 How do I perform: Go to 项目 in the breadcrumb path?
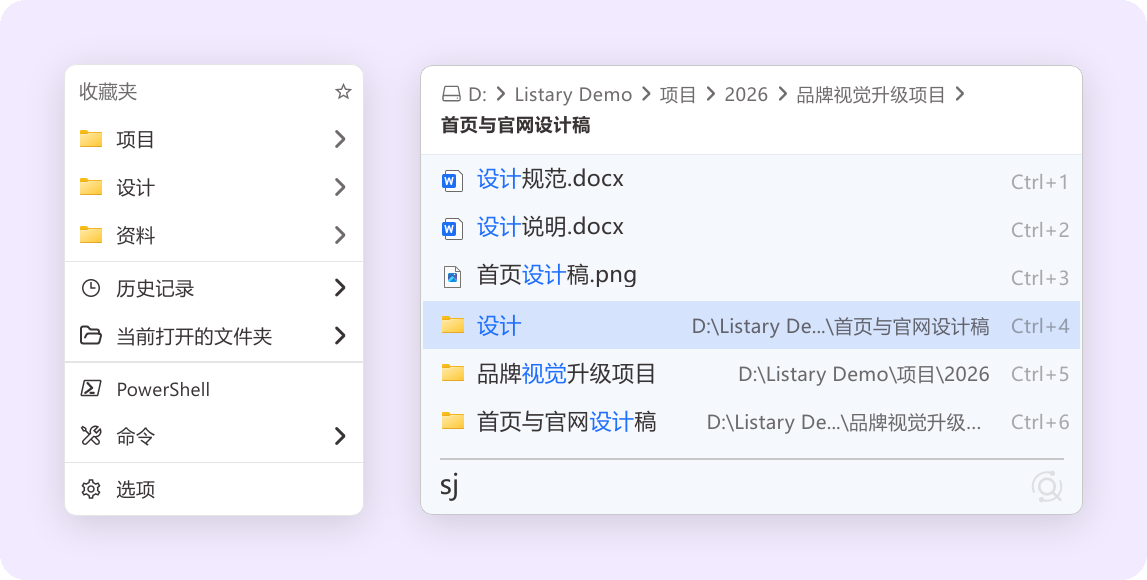pos(677,94)
